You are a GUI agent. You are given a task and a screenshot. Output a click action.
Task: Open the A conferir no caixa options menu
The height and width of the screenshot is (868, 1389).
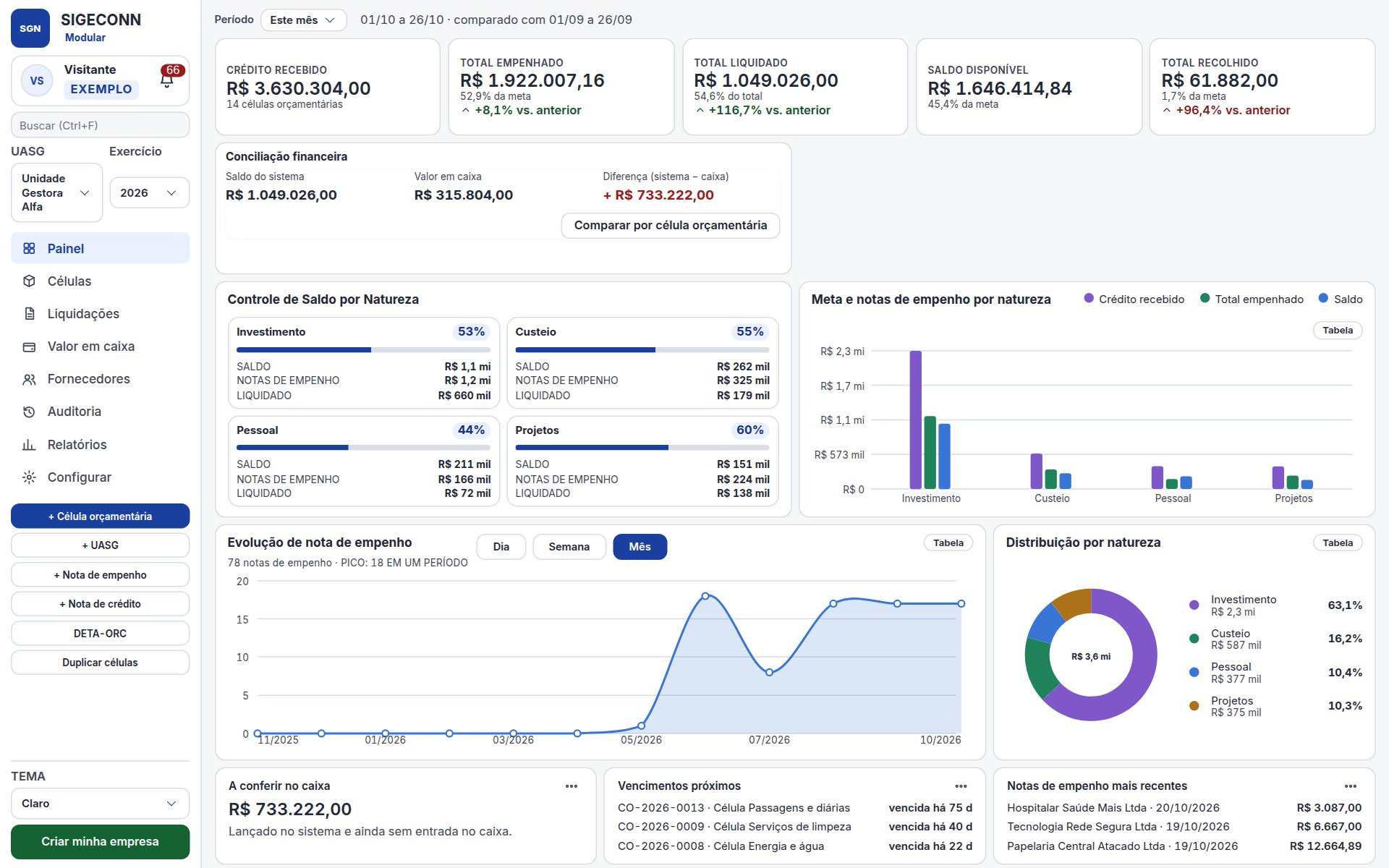[x=572, y=786]
